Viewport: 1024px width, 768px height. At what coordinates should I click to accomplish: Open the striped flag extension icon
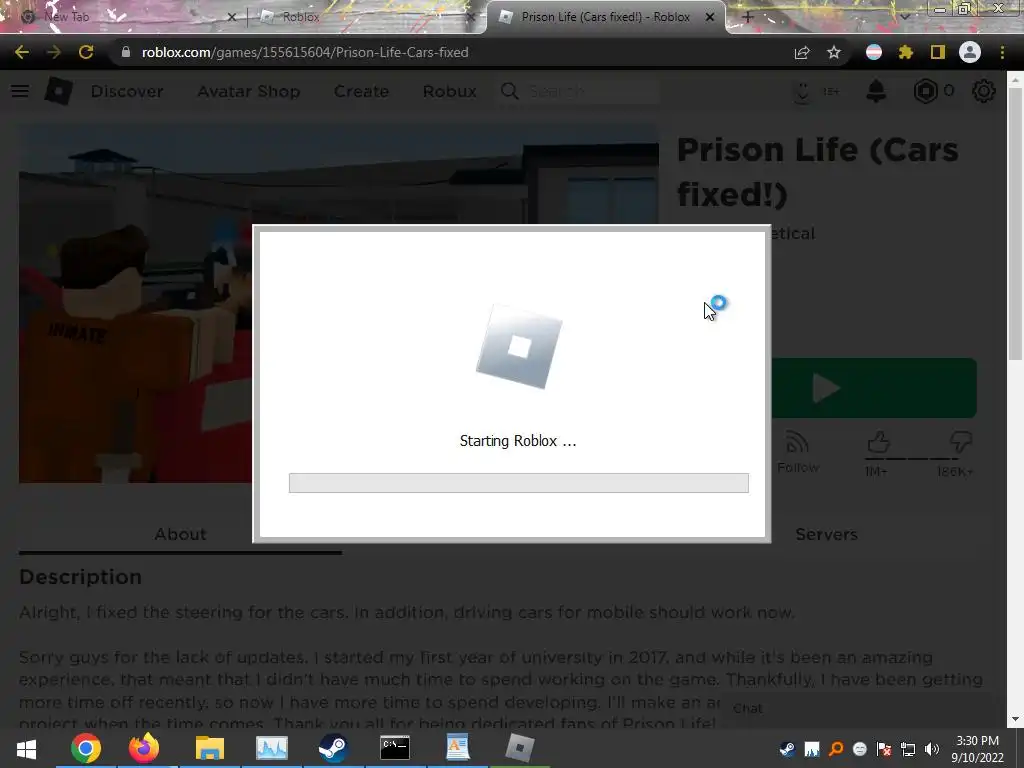[x=874, y=52]
